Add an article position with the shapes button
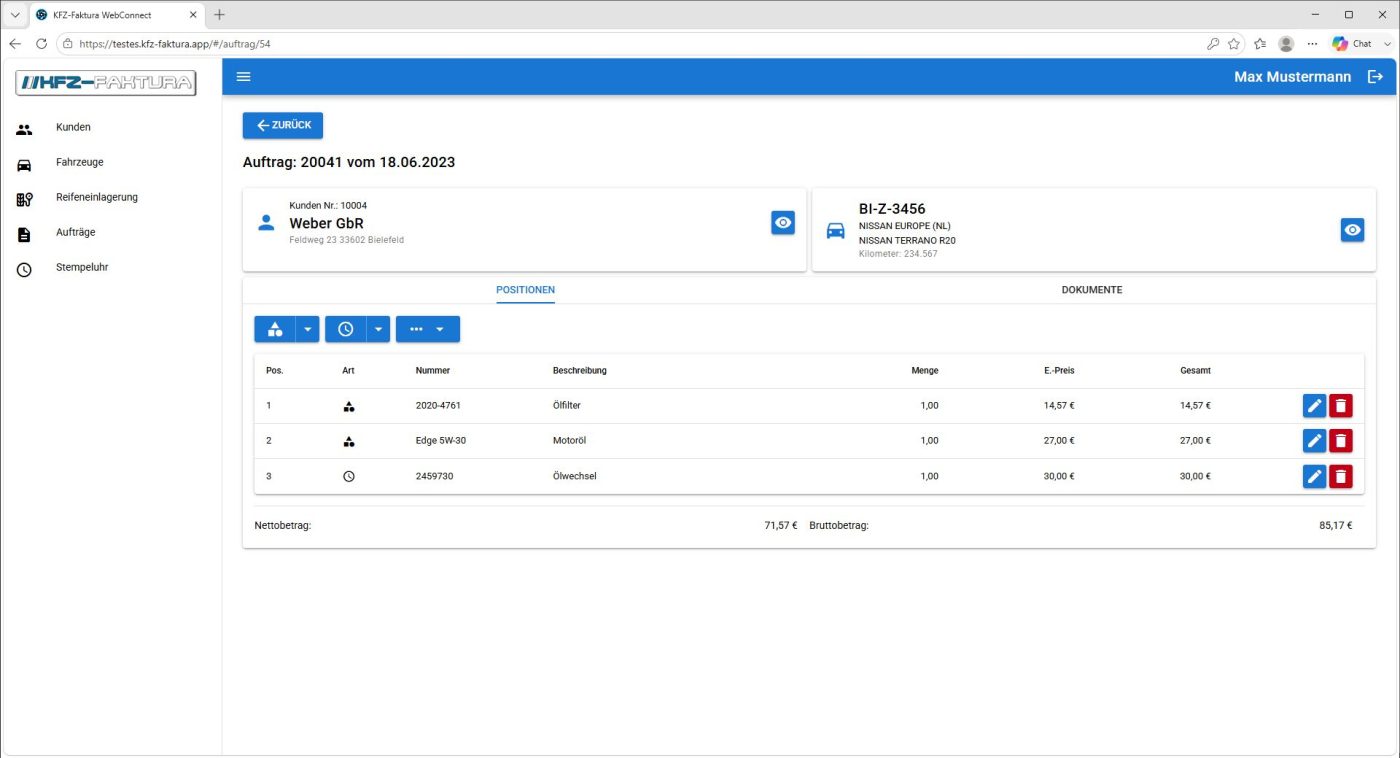Screen dimensions: 1400x758 [275, 329]
